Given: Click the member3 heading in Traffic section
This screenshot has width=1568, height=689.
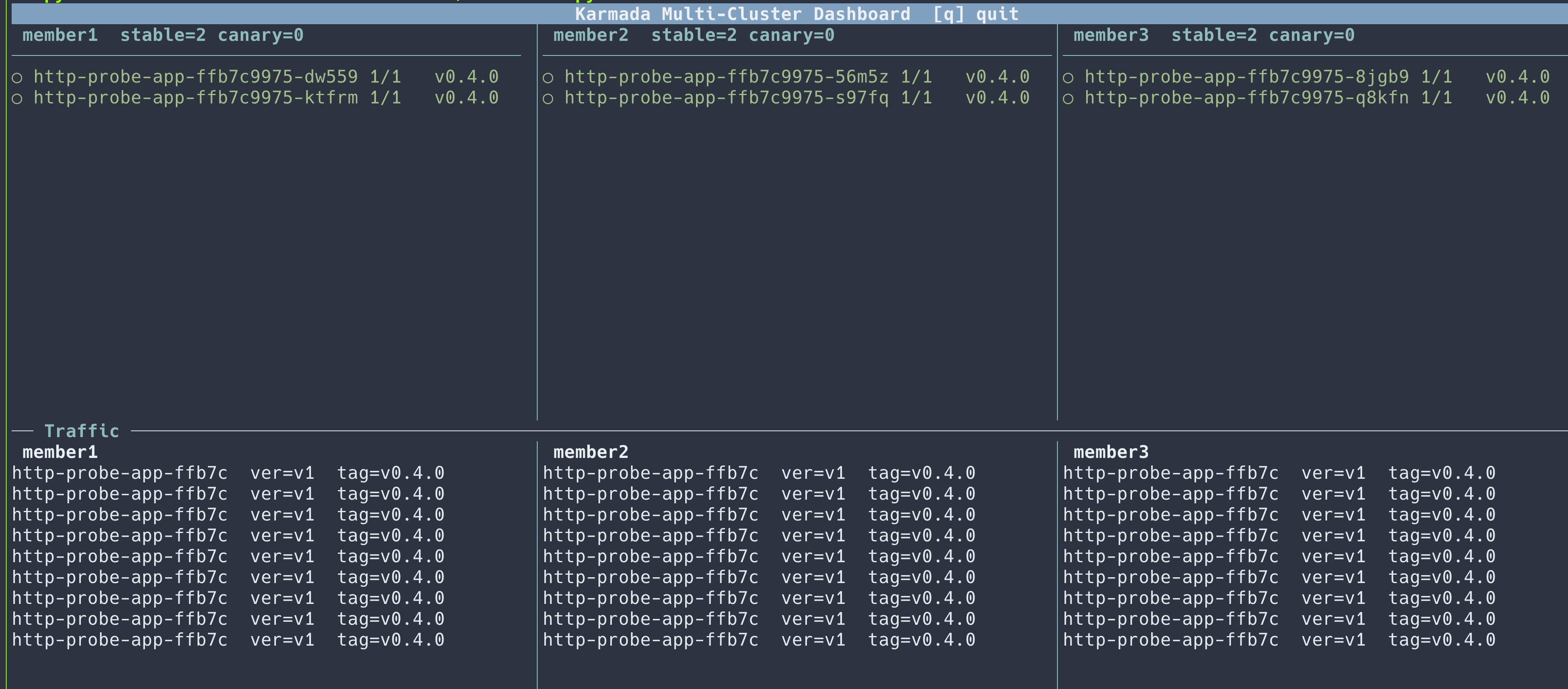Looking at the screenshot, I should point(1111,452).
